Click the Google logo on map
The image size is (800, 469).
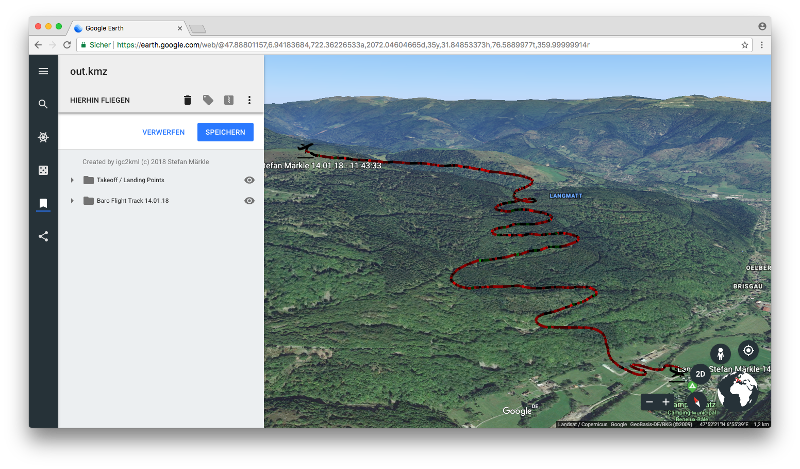(x=517, y=411)
